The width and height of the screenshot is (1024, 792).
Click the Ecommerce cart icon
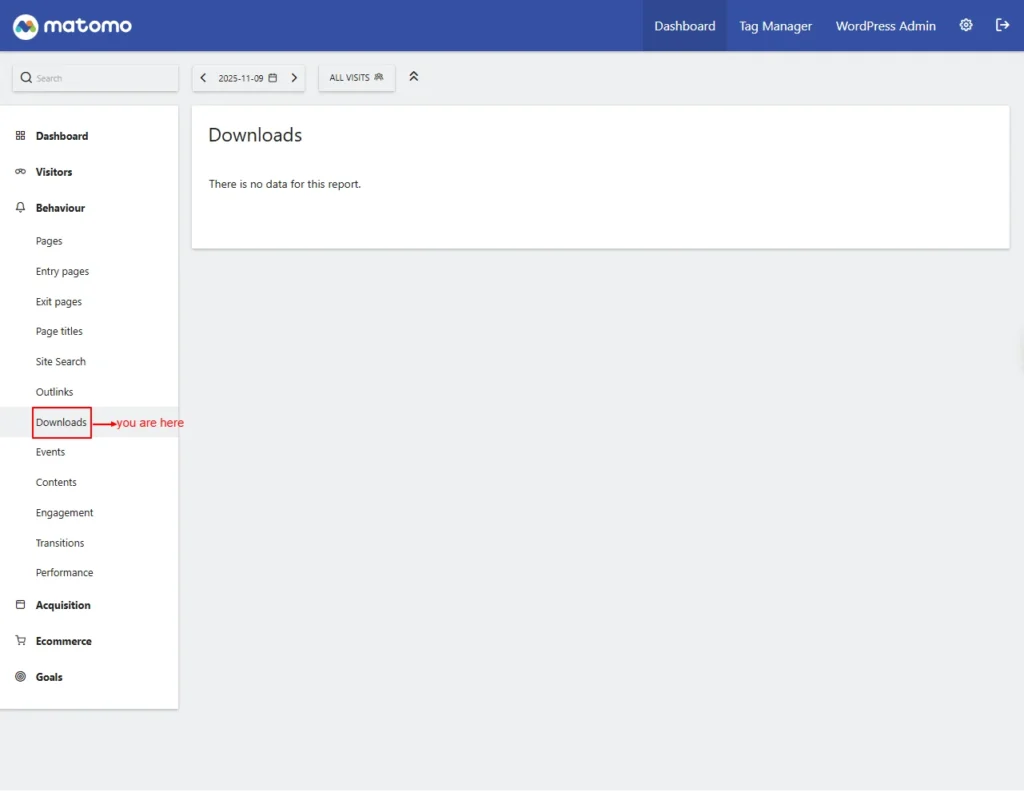(x=20, y=641)
